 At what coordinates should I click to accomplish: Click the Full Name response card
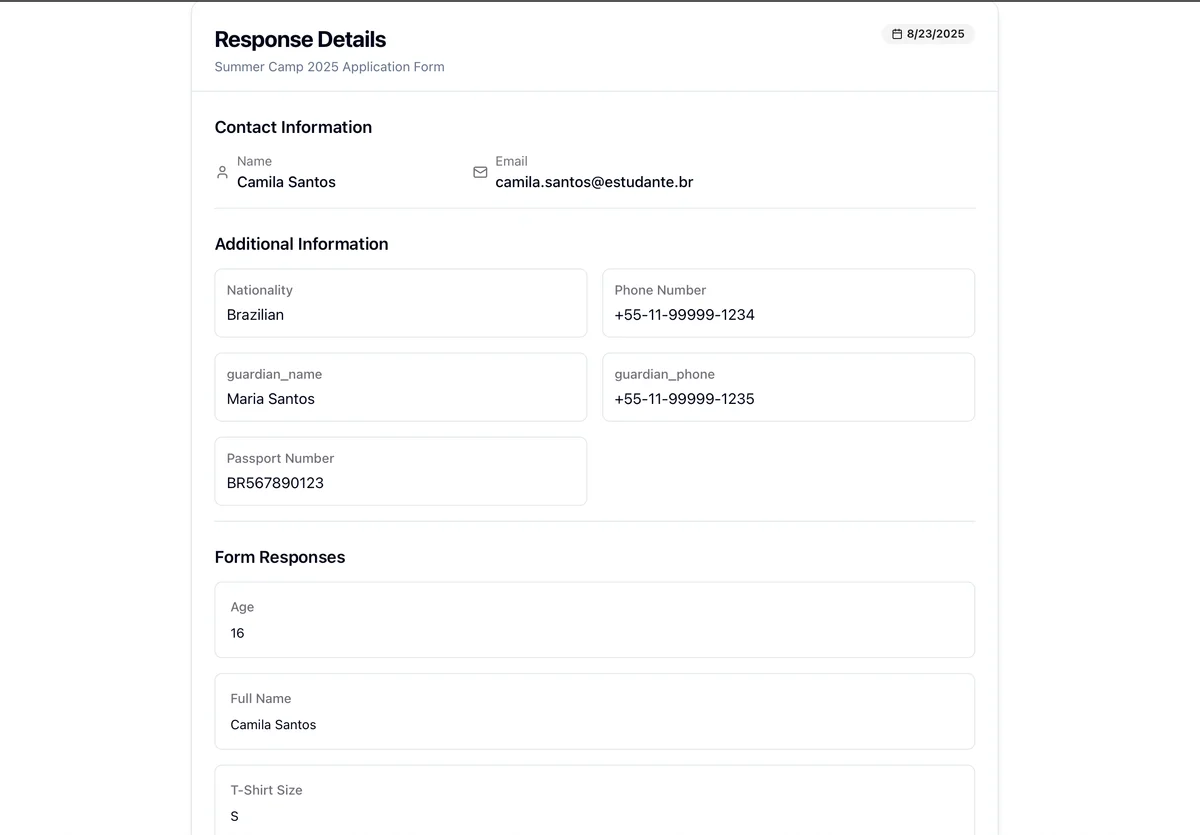[594, 711]
